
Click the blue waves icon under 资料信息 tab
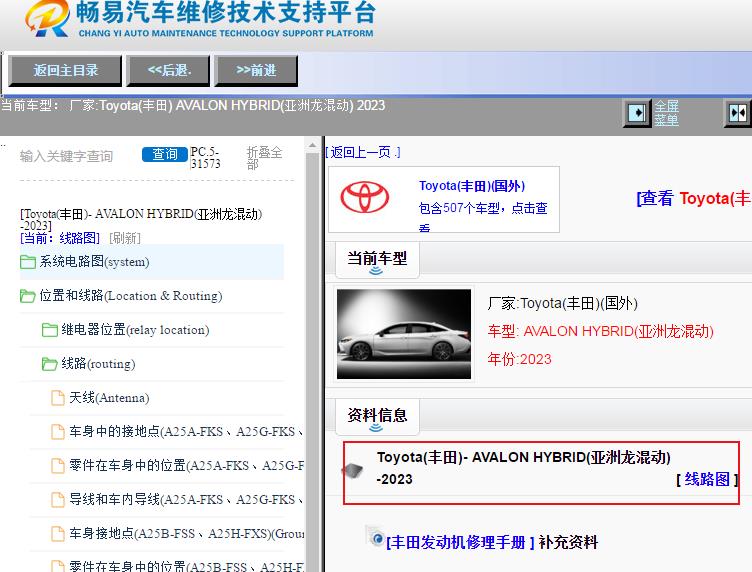click(376, 428)
